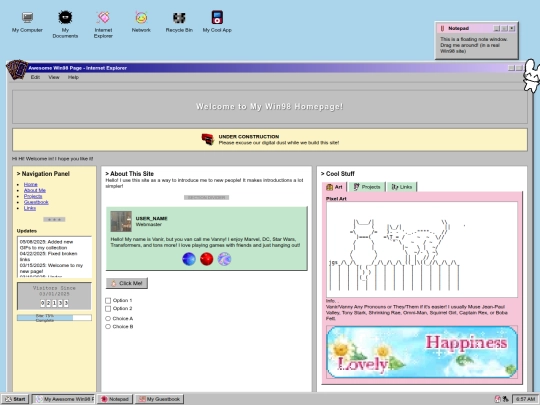Click the Pixel Art label
The image size is (540, 405).
point(336,199)
